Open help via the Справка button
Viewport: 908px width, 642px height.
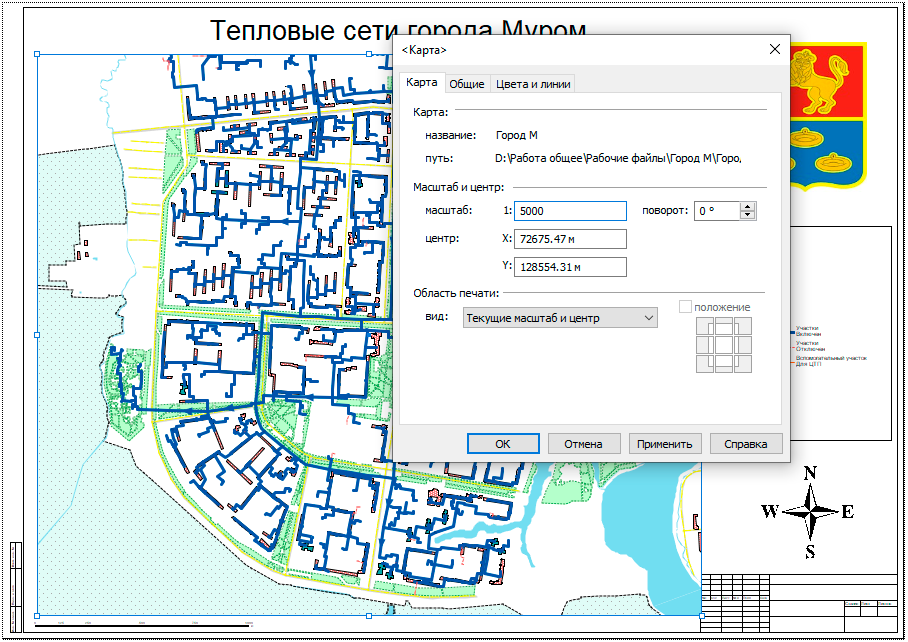coord(746,444)
